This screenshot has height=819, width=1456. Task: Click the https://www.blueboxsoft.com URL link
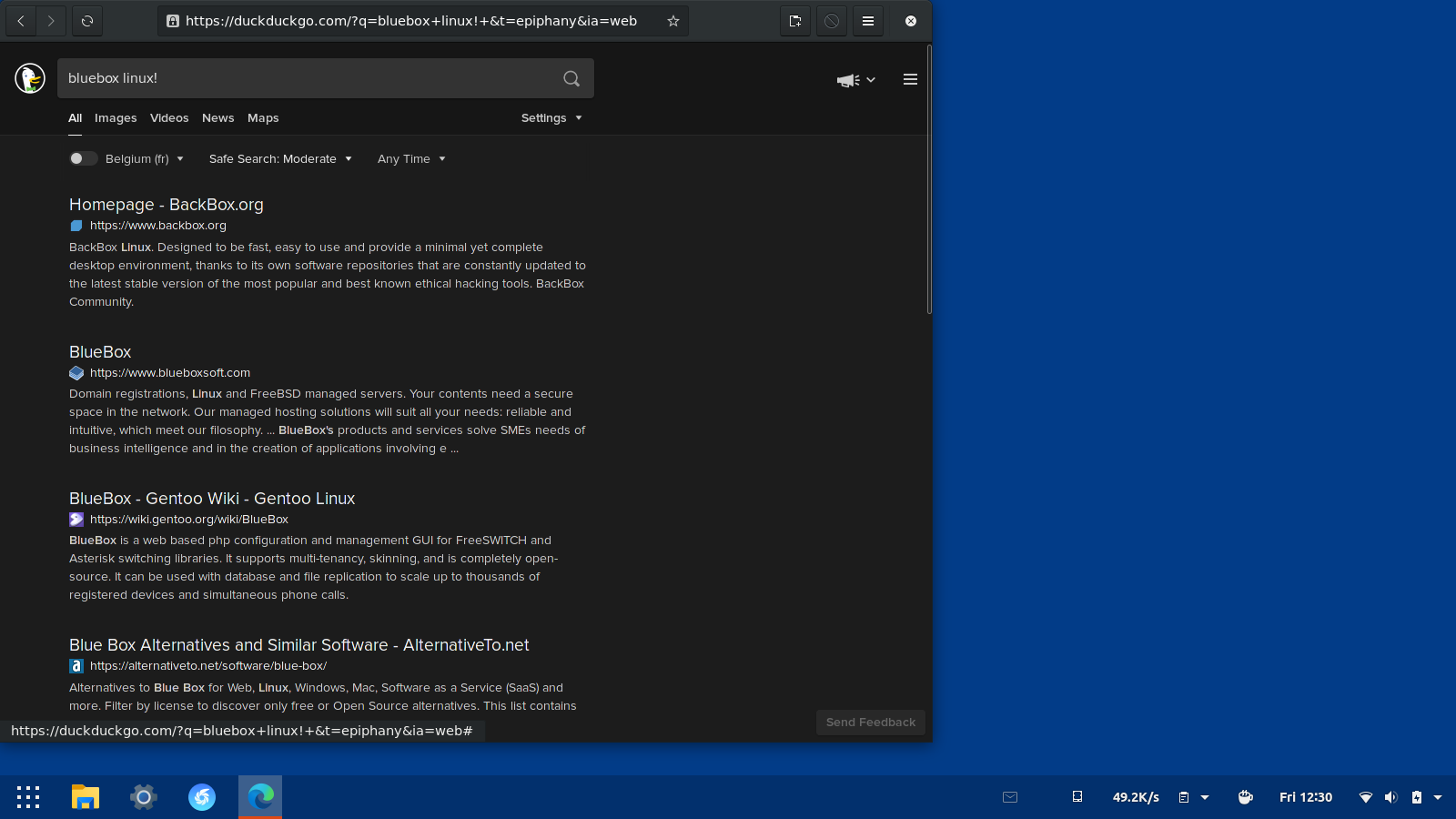click(170, 373)
